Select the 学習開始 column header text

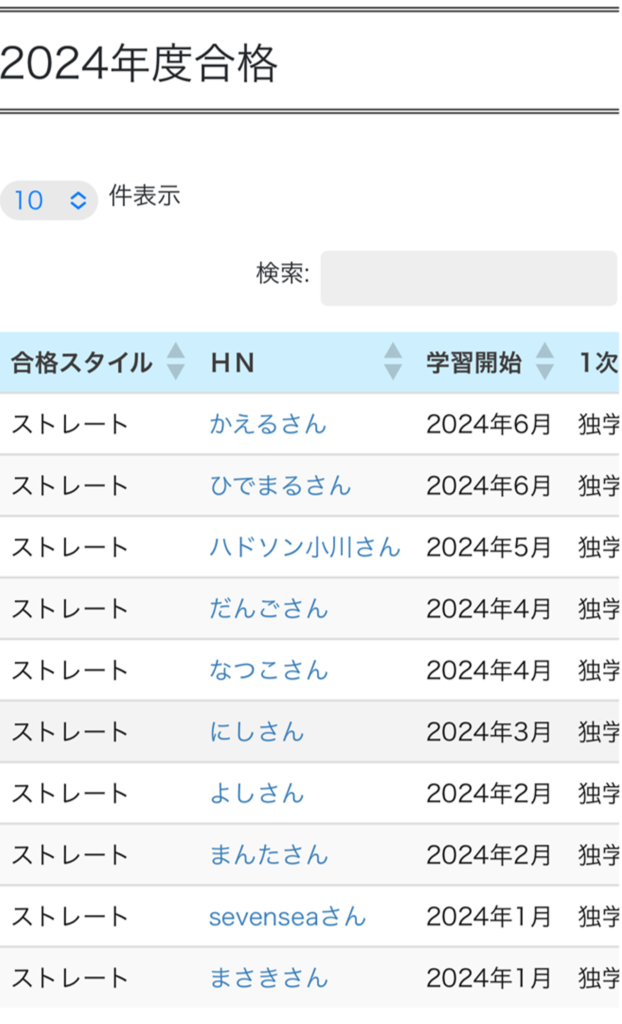point(474,363)
